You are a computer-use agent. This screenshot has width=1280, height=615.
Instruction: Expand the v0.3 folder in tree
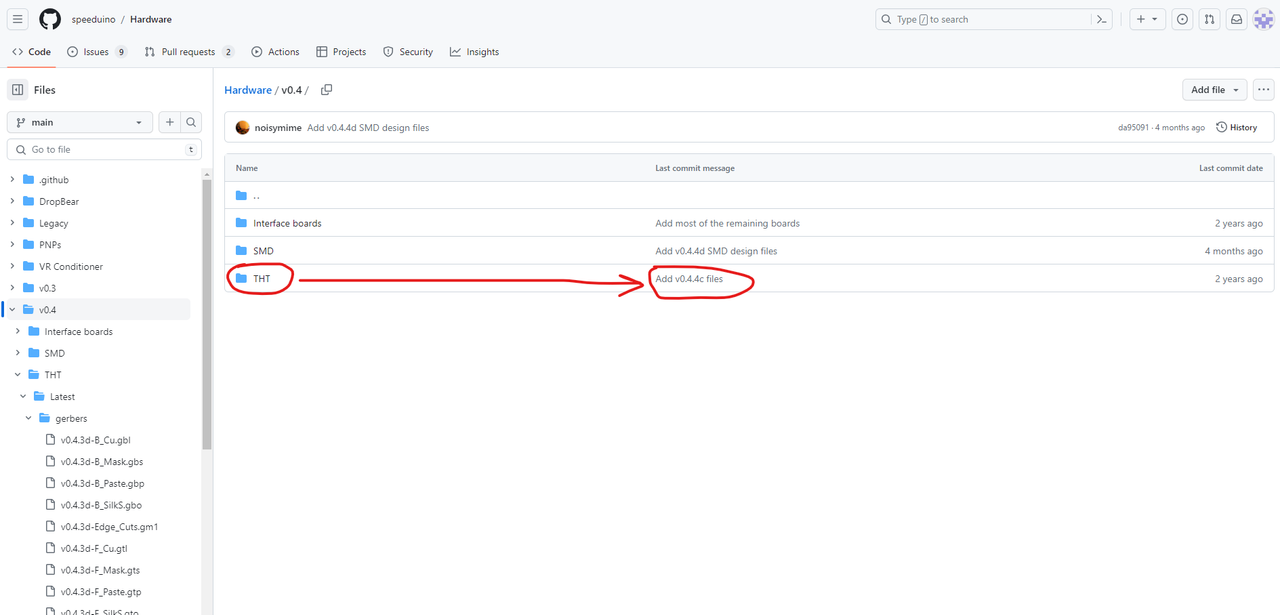click(12, 288)
